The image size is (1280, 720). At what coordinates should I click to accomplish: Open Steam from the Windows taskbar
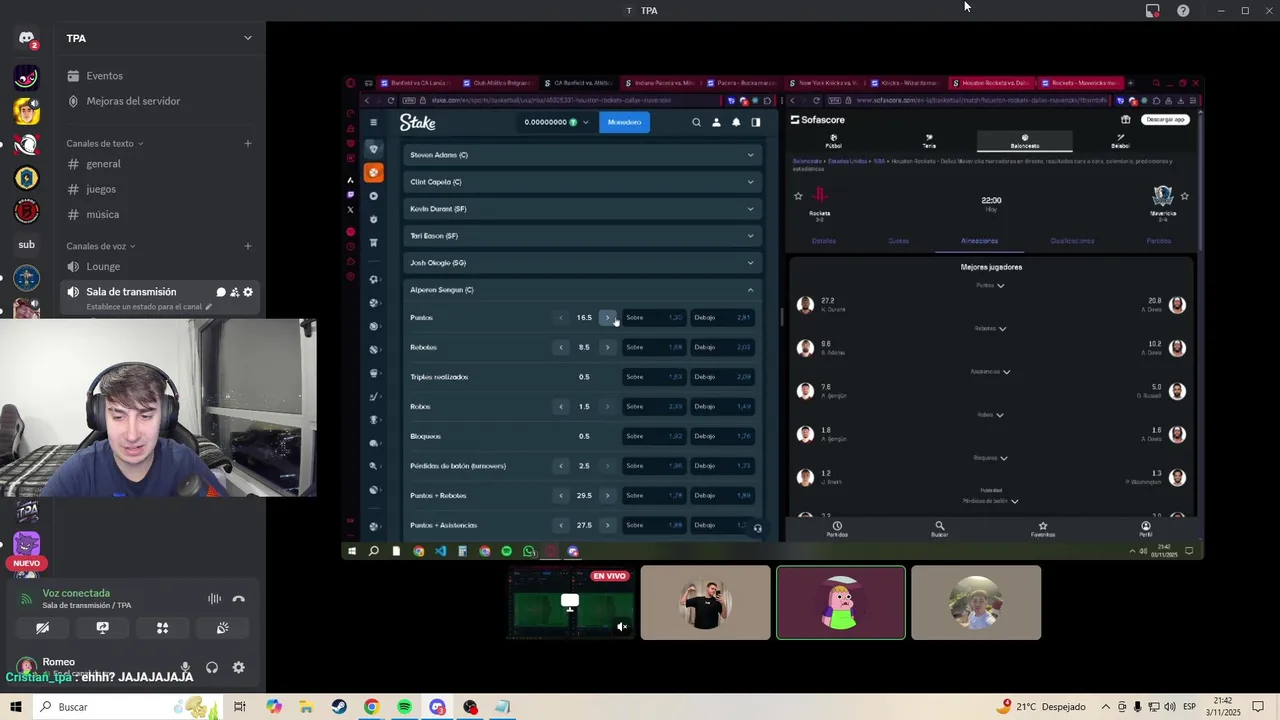click(339, 707)
